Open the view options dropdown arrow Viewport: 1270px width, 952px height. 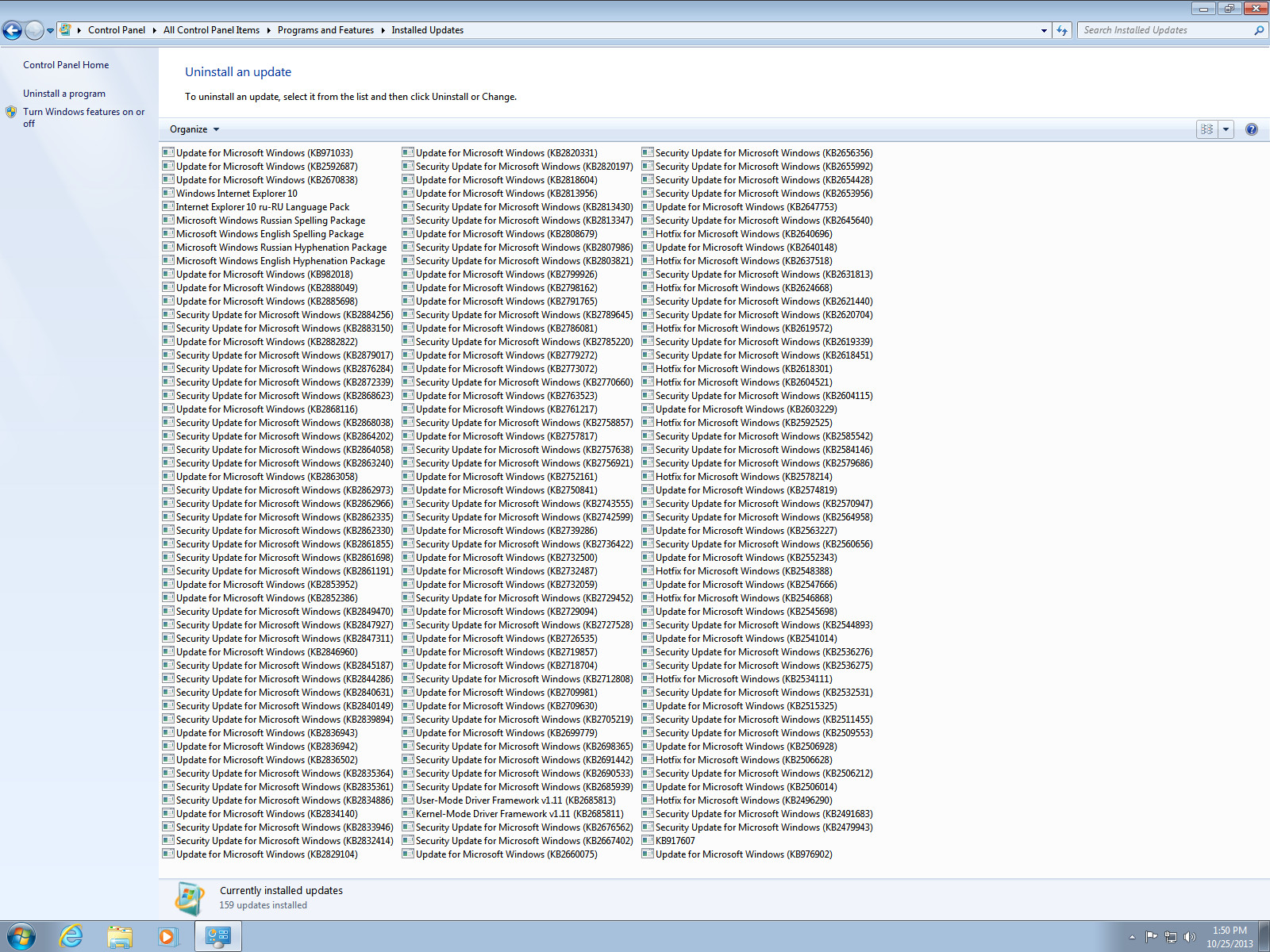(x=1226, y=129)
